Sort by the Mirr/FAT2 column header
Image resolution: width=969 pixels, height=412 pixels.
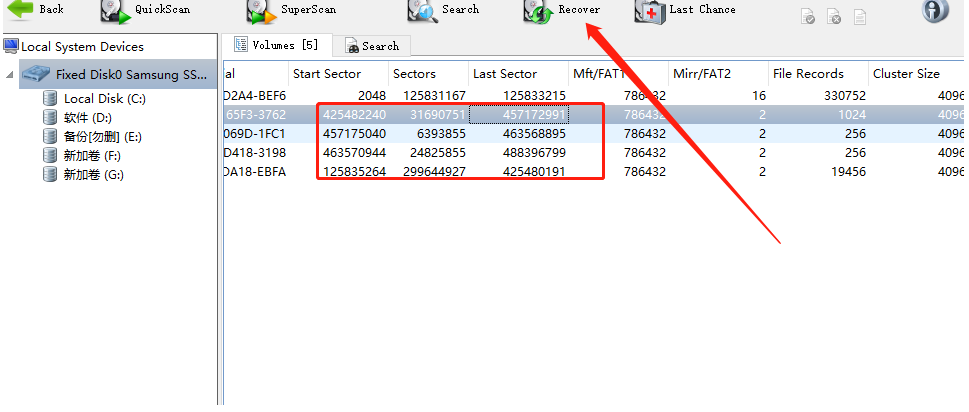click(x=719, y=74)
